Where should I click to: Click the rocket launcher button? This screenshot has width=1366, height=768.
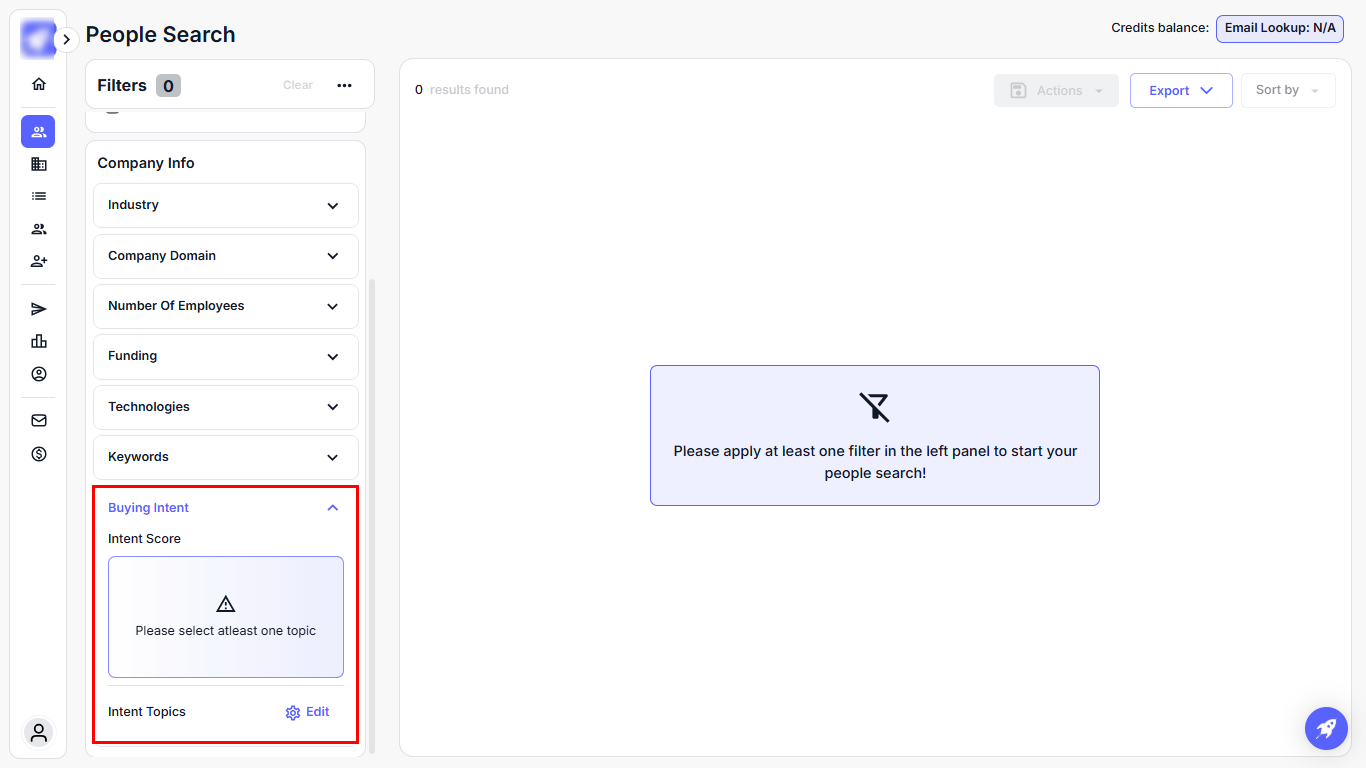click(1326, 728)
